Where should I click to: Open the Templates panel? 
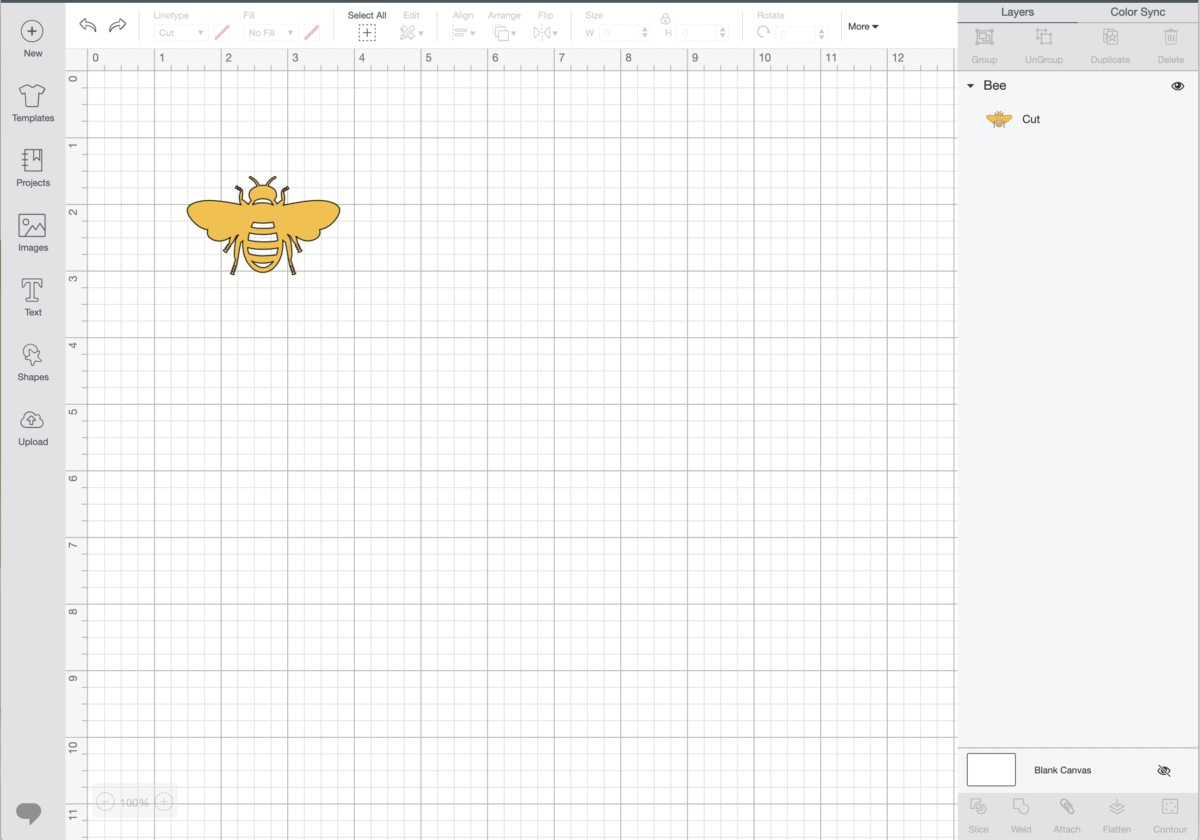(x=32, y=103)
